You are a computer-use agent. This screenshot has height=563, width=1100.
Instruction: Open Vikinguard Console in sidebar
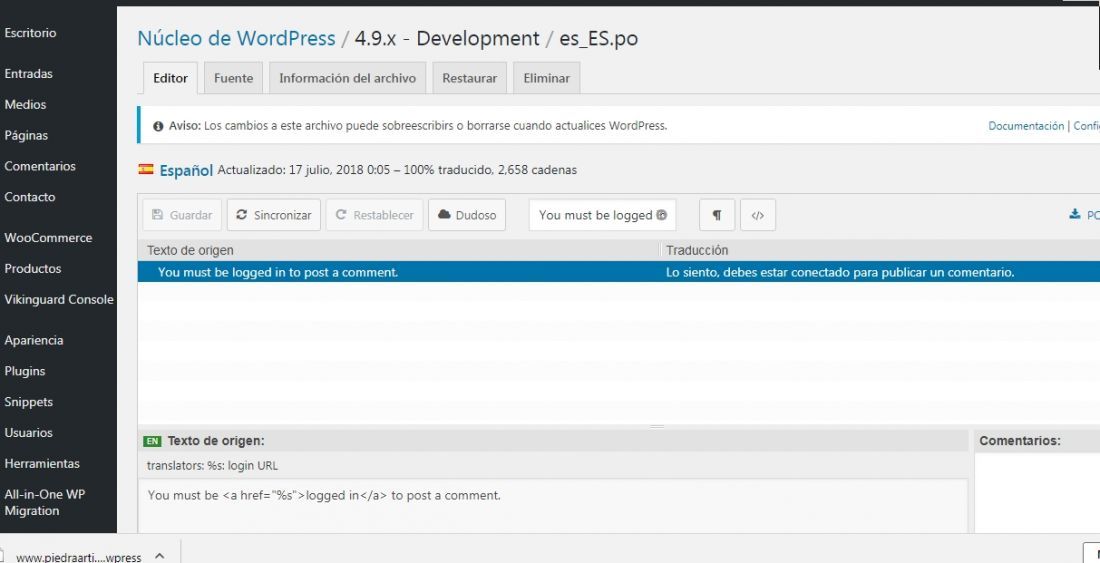tap(59, 299)
